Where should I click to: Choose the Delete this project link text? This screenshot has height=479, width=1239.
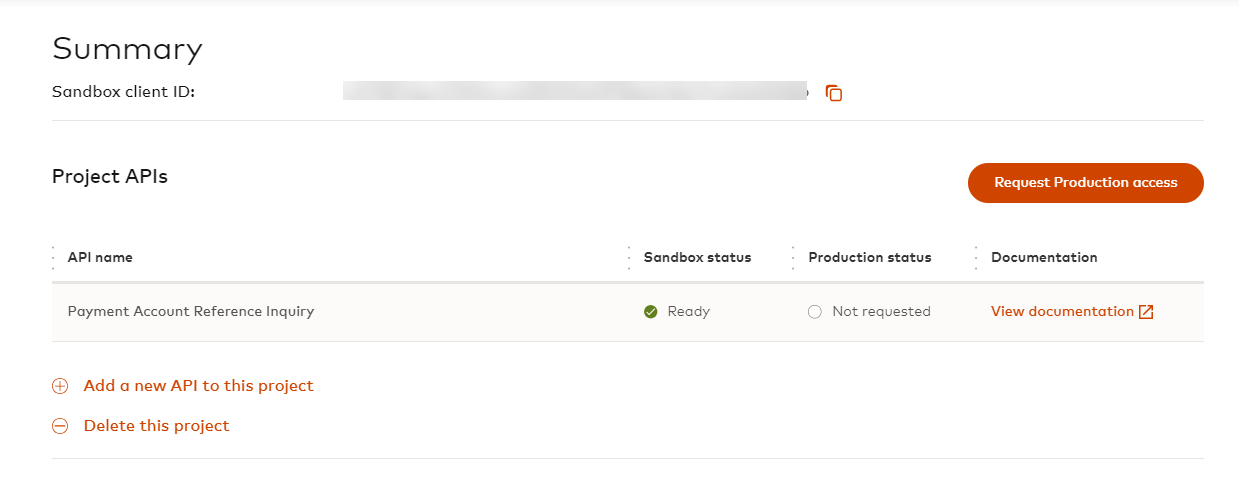click(x=156, y=426)
